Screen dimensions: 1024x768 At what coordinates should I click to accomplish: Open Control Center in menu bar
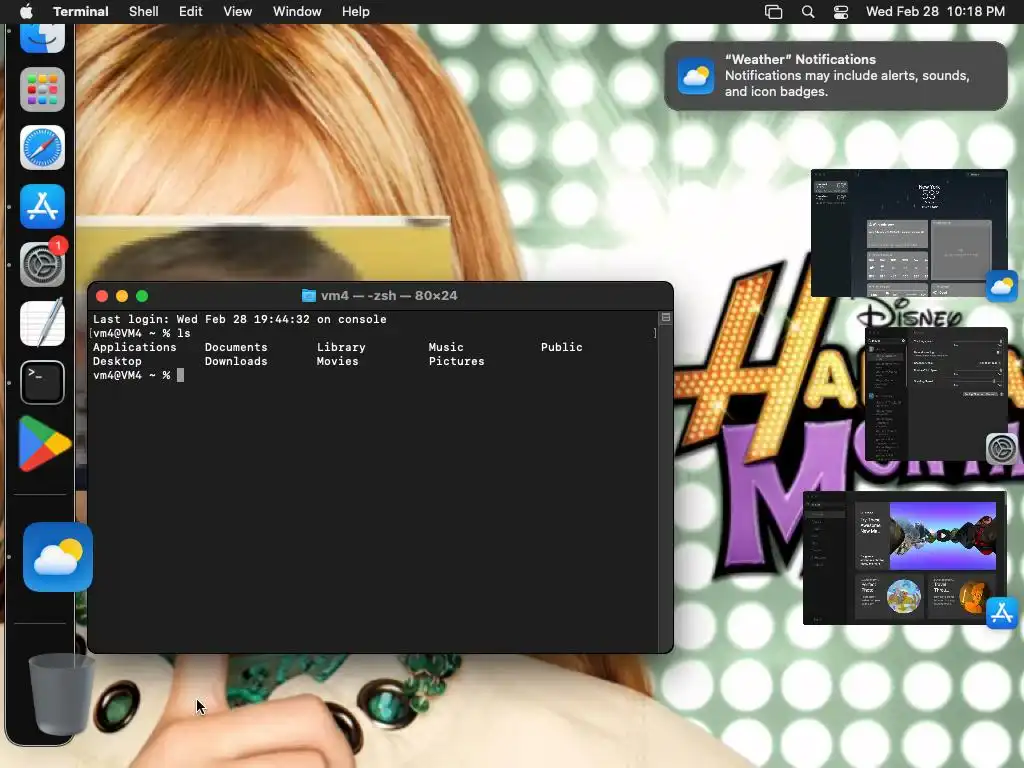841,12
